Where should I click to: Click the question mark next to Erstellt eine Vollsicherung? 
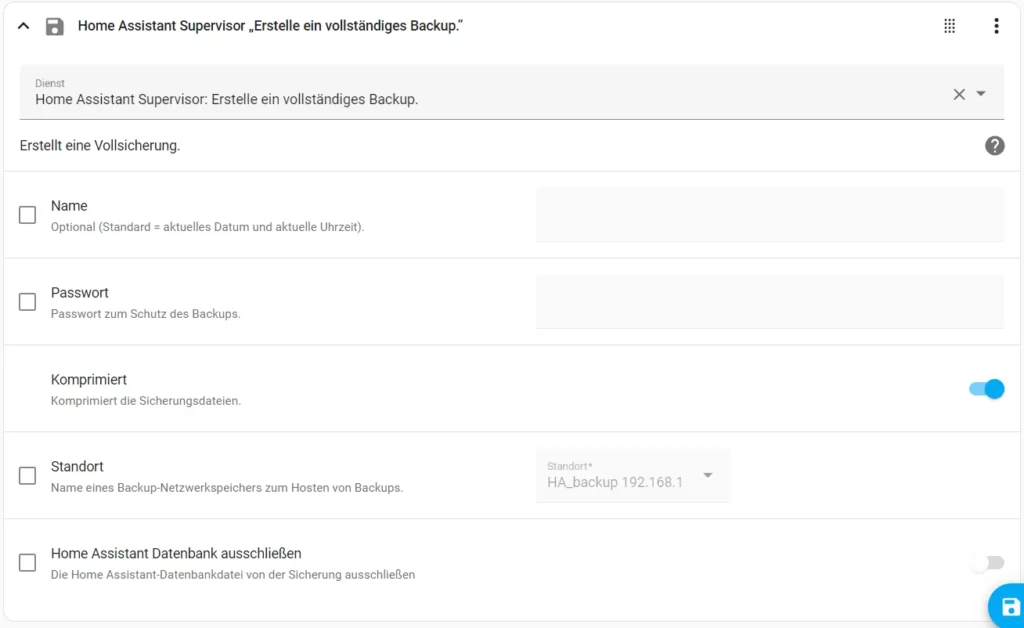pos(994,145)
